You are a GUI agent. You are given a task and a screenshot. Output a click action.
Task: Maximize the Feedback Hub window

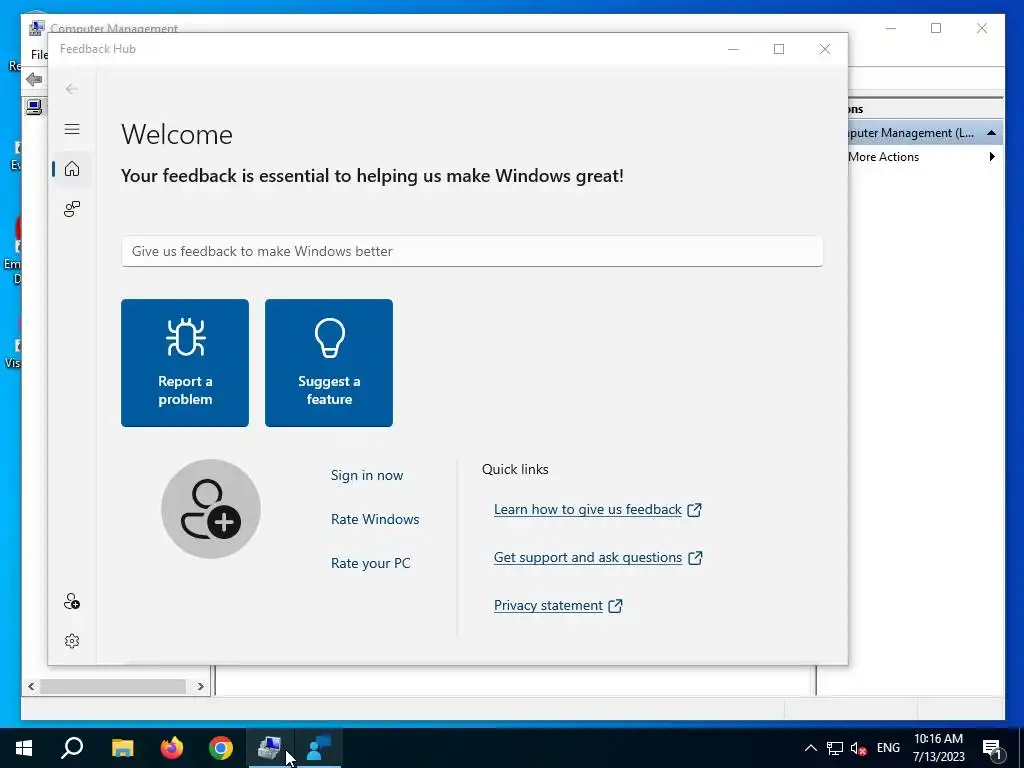[x=779, y=49]
